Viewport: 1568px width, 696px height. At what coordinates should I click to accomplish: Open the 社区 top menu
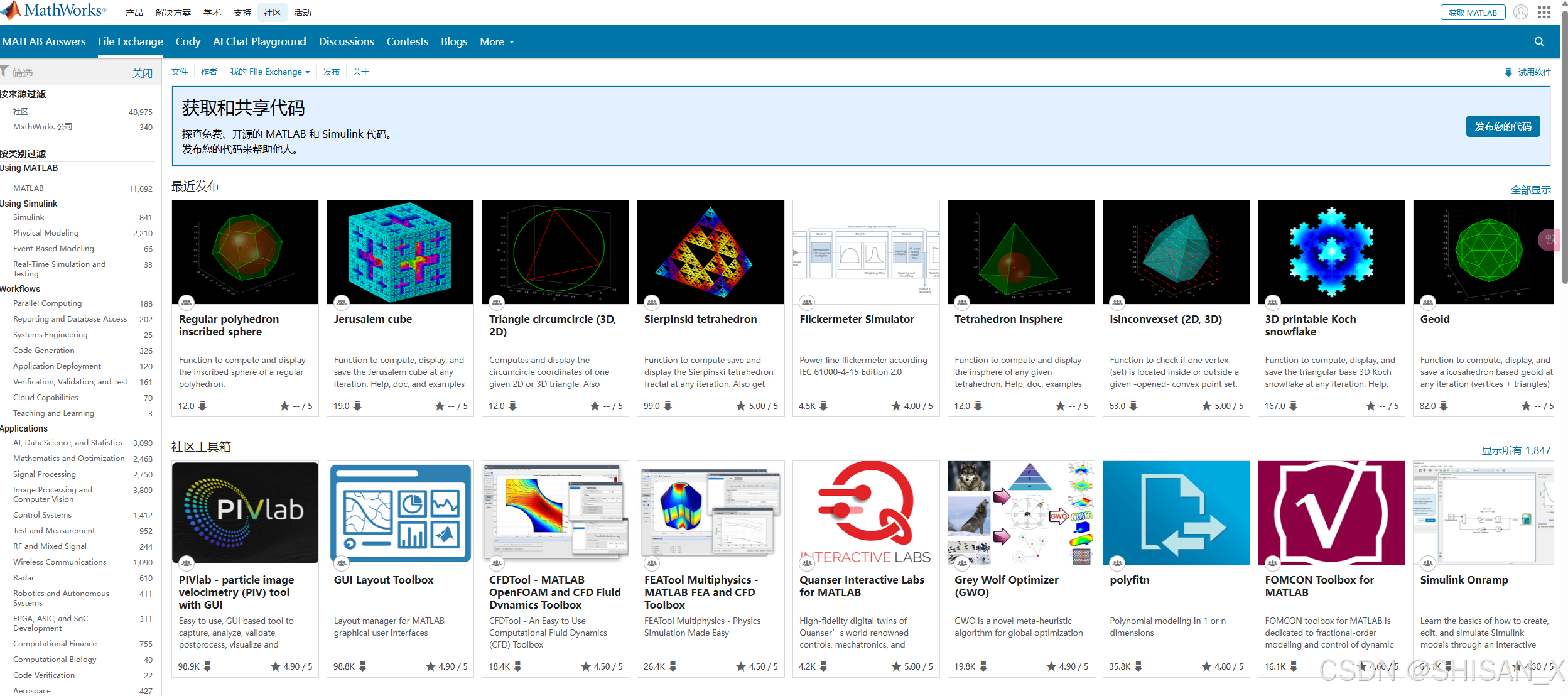272,13
